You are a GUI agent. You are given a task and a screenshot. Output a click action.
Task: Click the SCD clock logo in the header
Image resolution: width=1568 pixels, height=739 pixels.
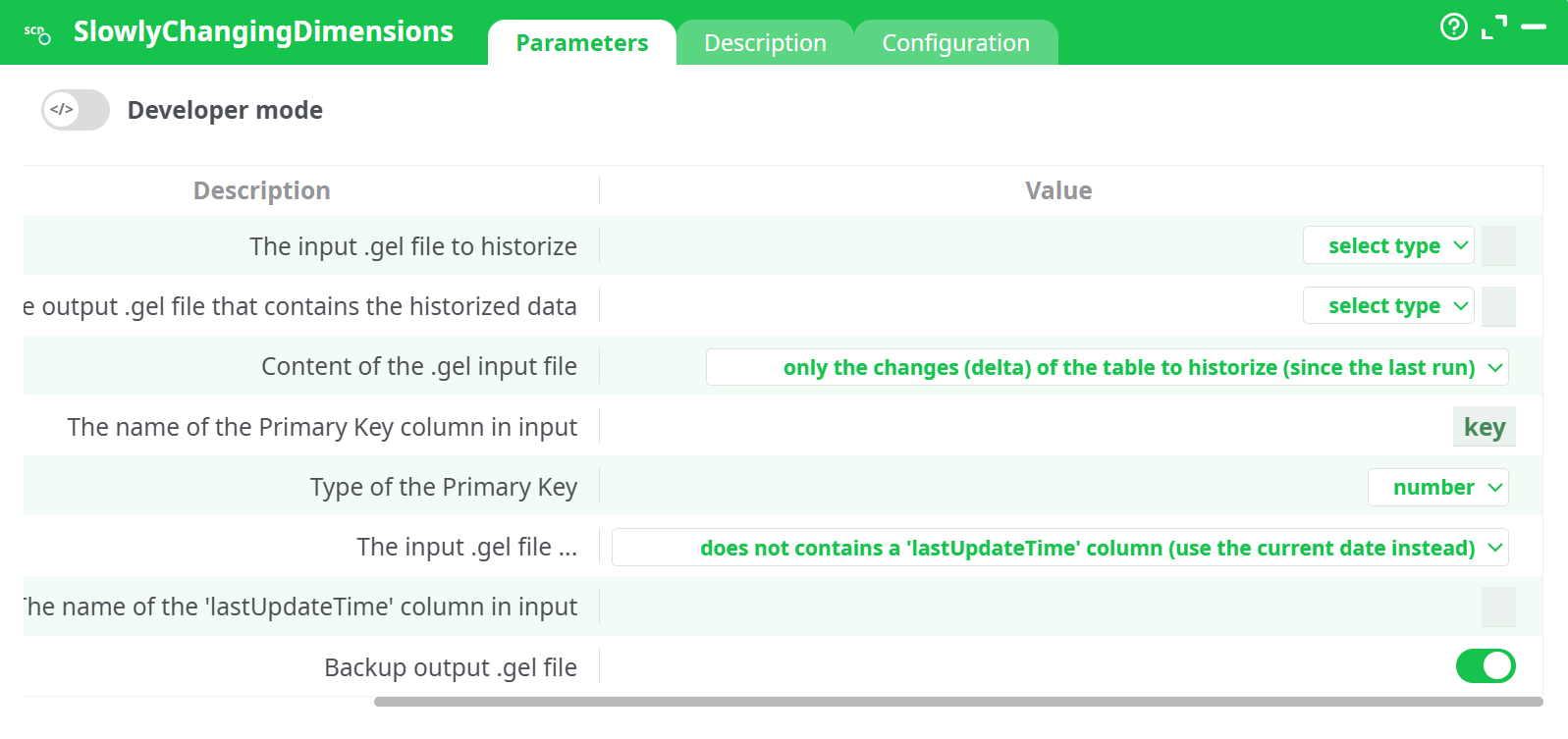[x=35, y=30]
